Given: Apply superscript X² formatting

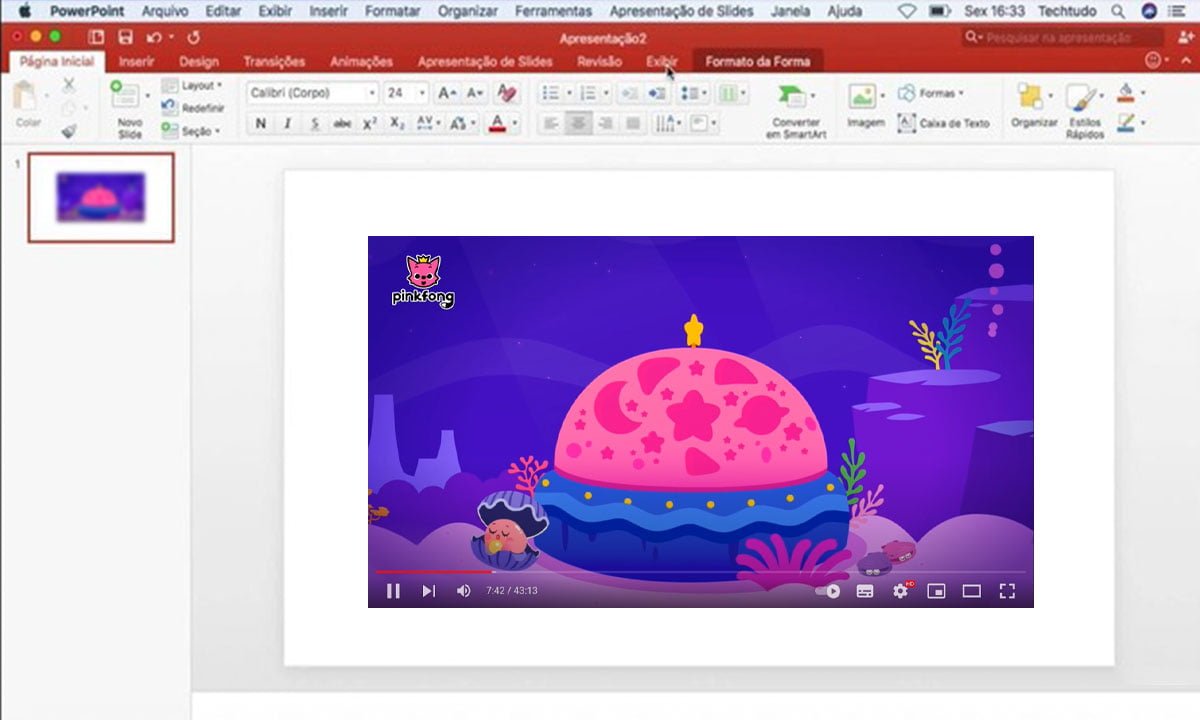Looking at the screenshot, I should (370, 124).
